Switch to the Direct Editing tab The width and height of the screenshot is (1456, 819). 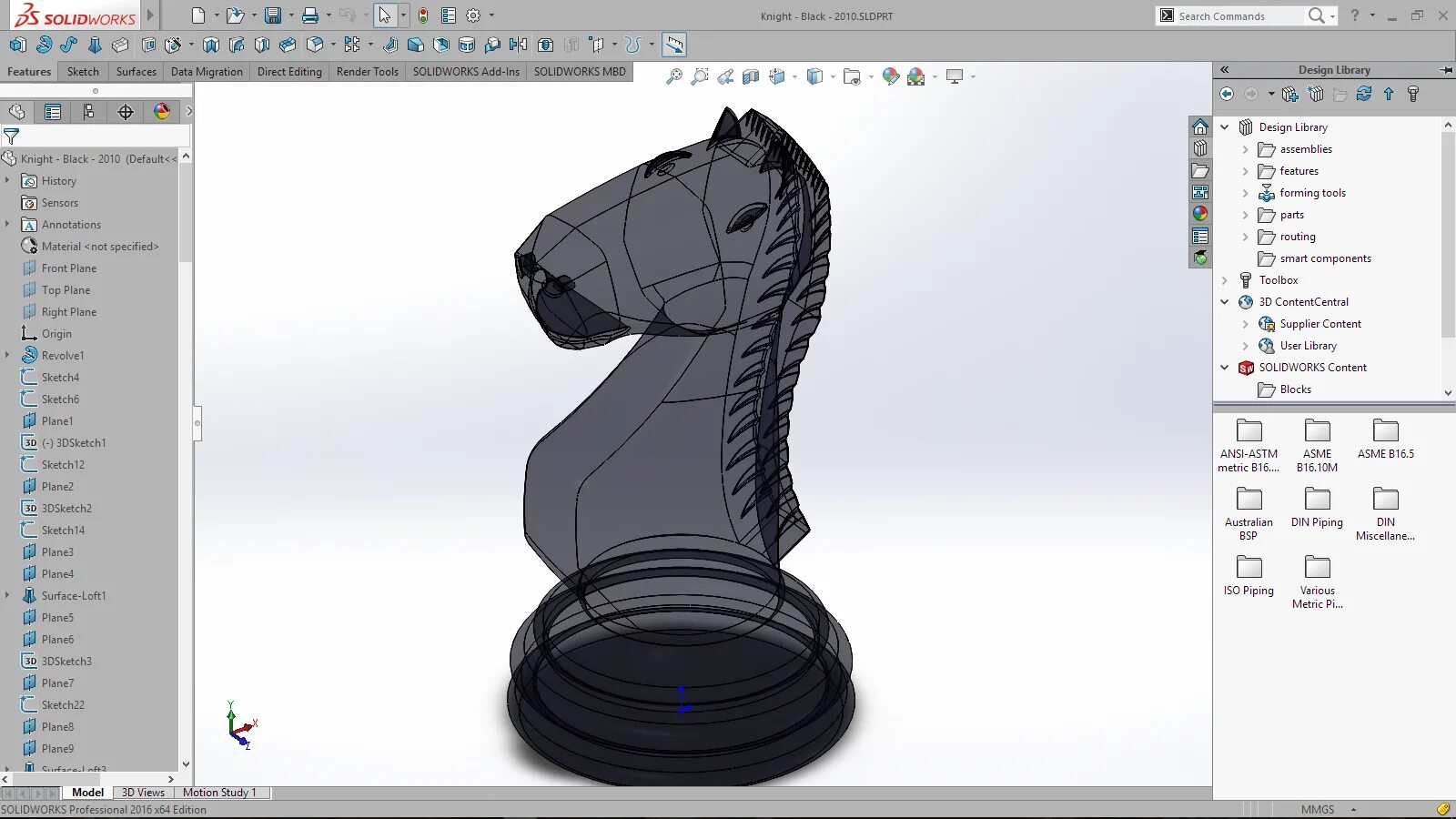[289, 72]
